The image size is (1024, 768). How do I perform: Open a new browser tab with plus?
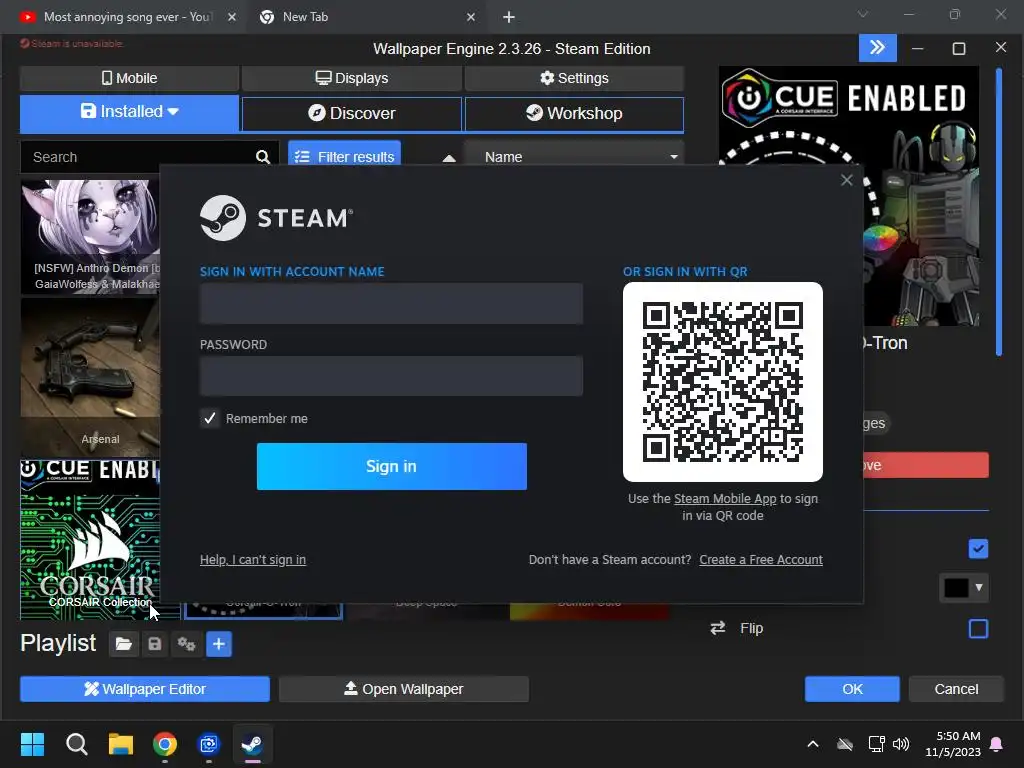click(509, 17)
